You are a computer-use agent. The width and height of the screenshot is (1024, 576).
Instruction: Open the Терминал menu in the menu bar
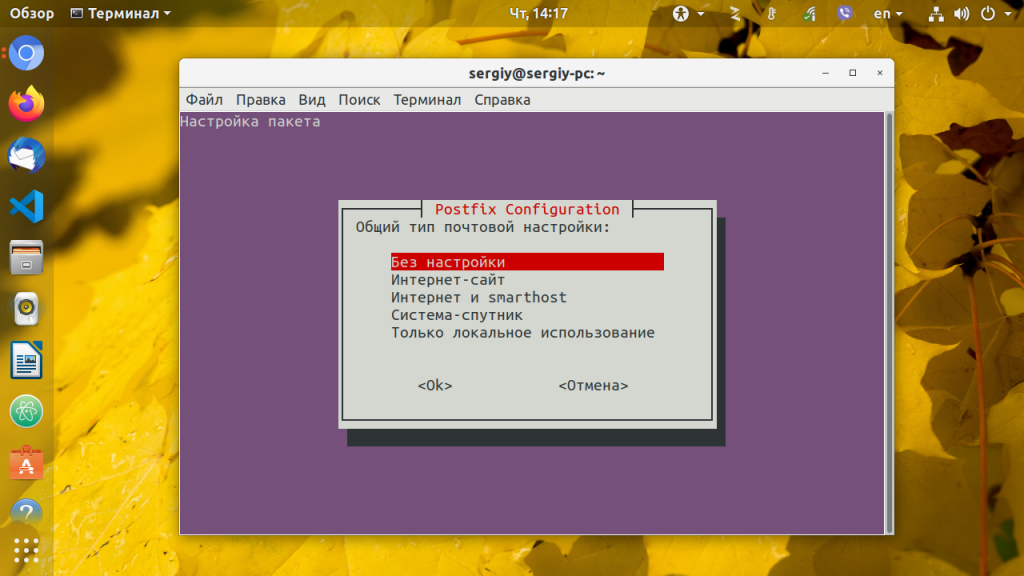[x=427, y=100]
